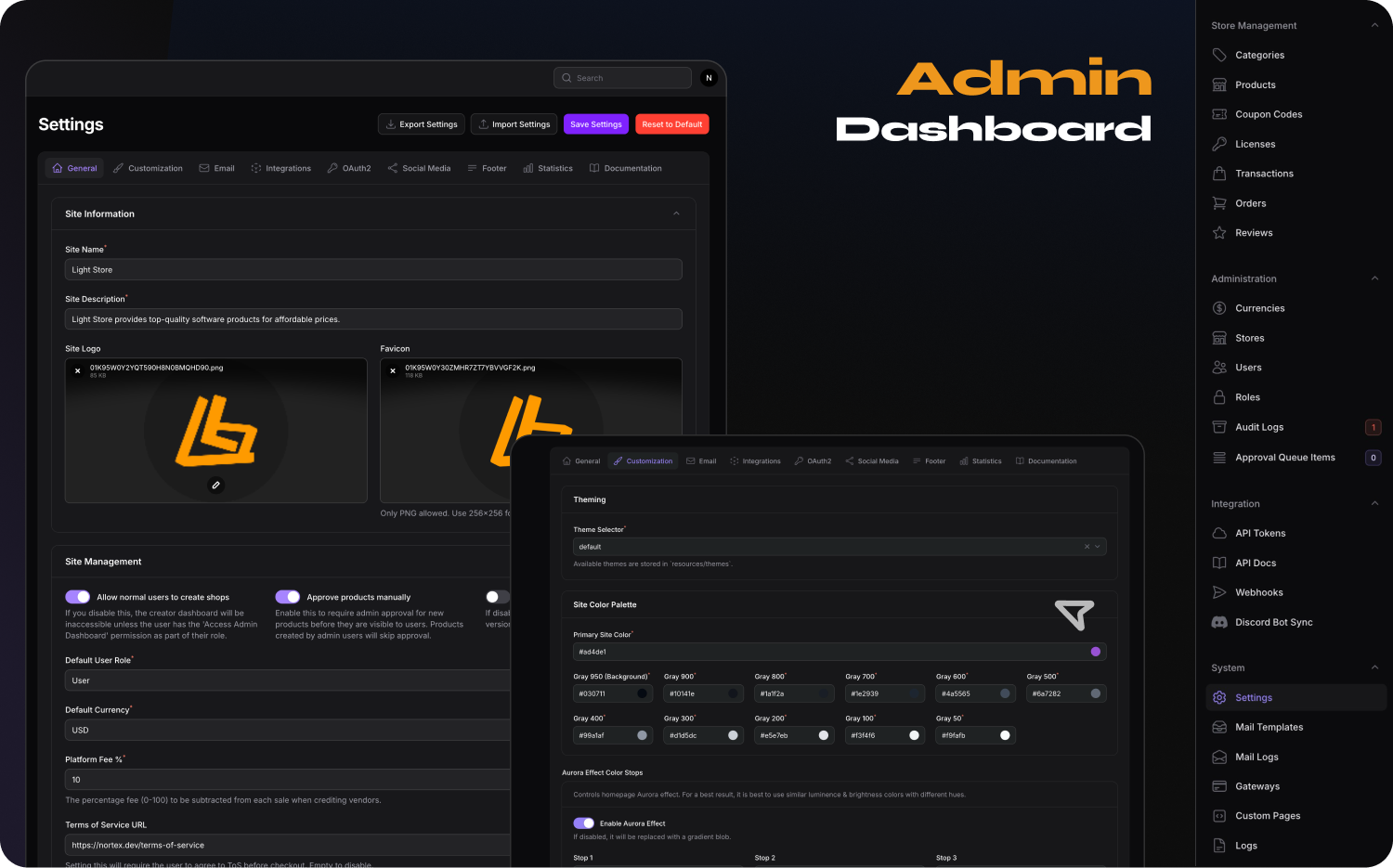Remove the Site Logo file with X icon
The height and width of the screenshot is (868, 1393).
tap(78, 371)
